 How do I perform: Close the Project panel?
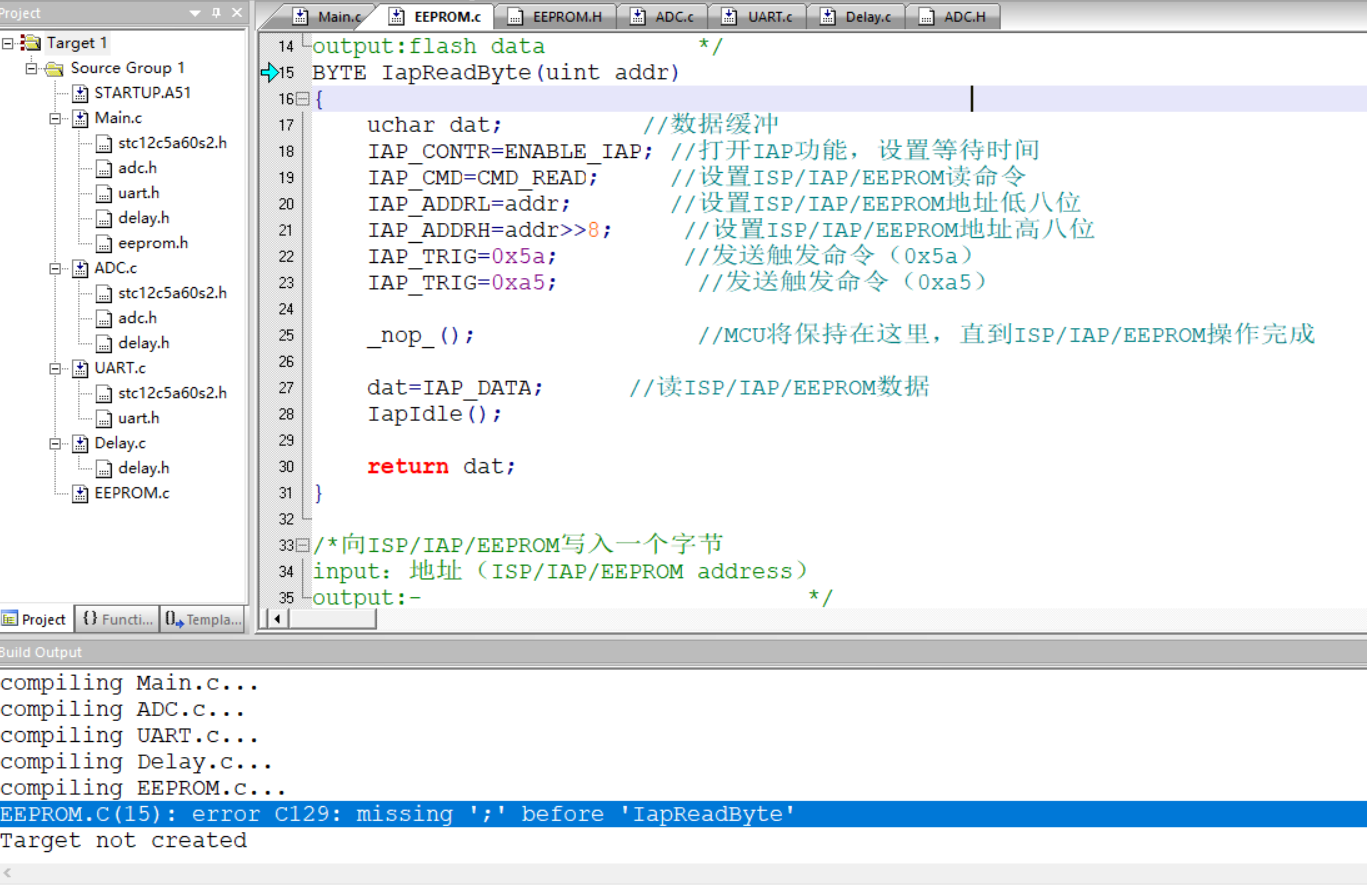point(237,13)
